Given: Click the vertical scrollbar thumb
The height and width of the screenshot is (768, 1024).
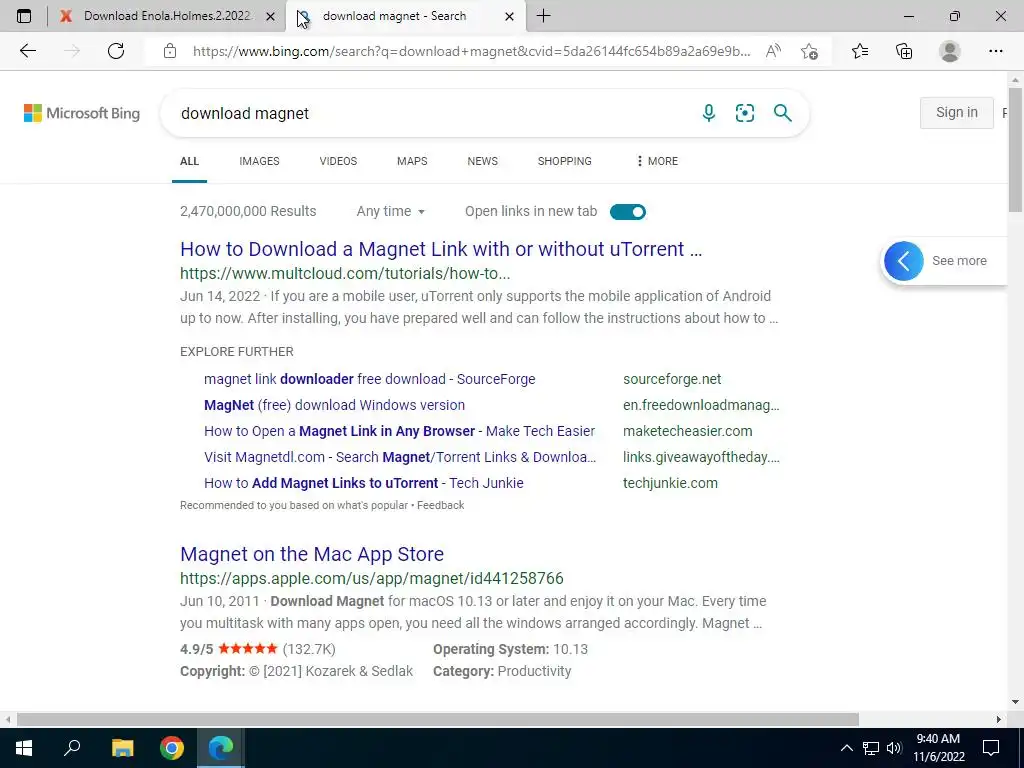Looking at the screenshot, I should (x=1015, y=150).
